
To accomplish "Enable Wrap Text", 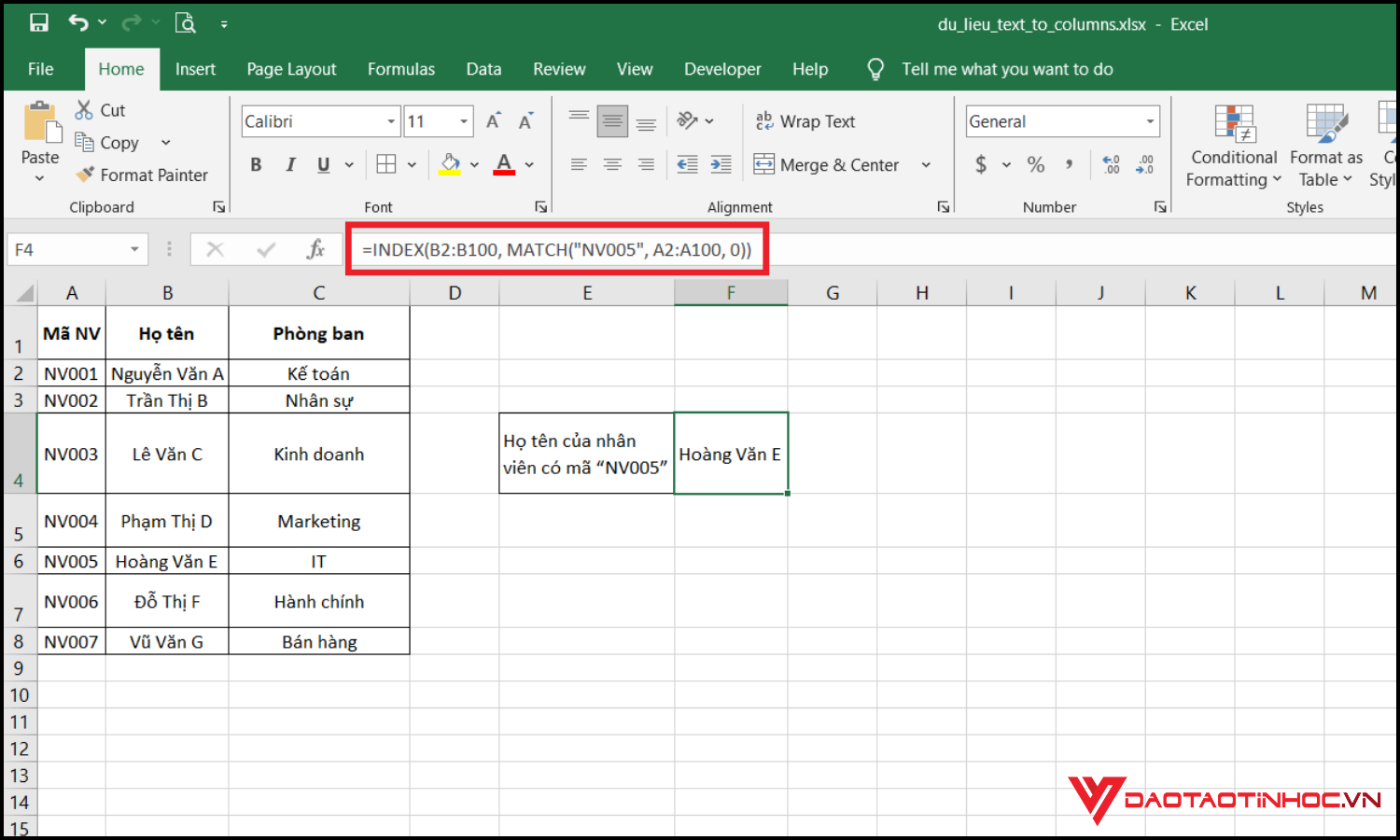I will click(805, 121).
